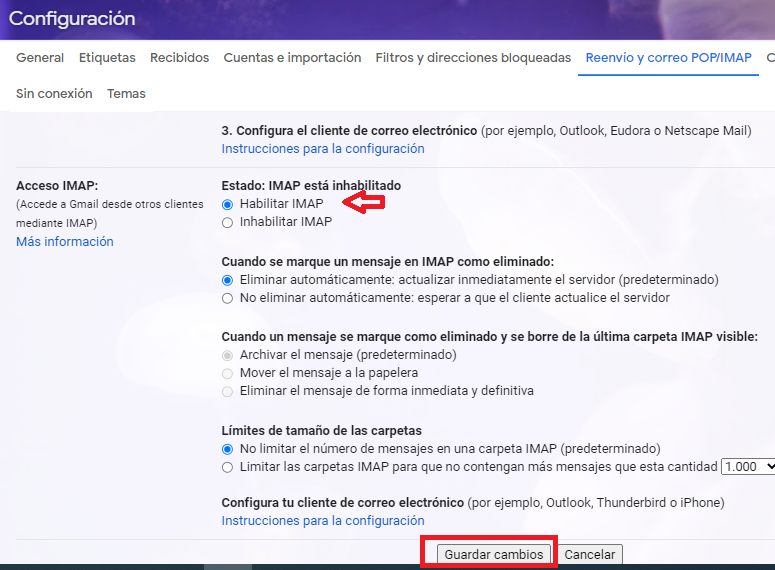Go to Cuentas e importación tab
Image resolution: width=775 pixels, height=570 pixels.
pyautogui.click(x=292, y=58)
